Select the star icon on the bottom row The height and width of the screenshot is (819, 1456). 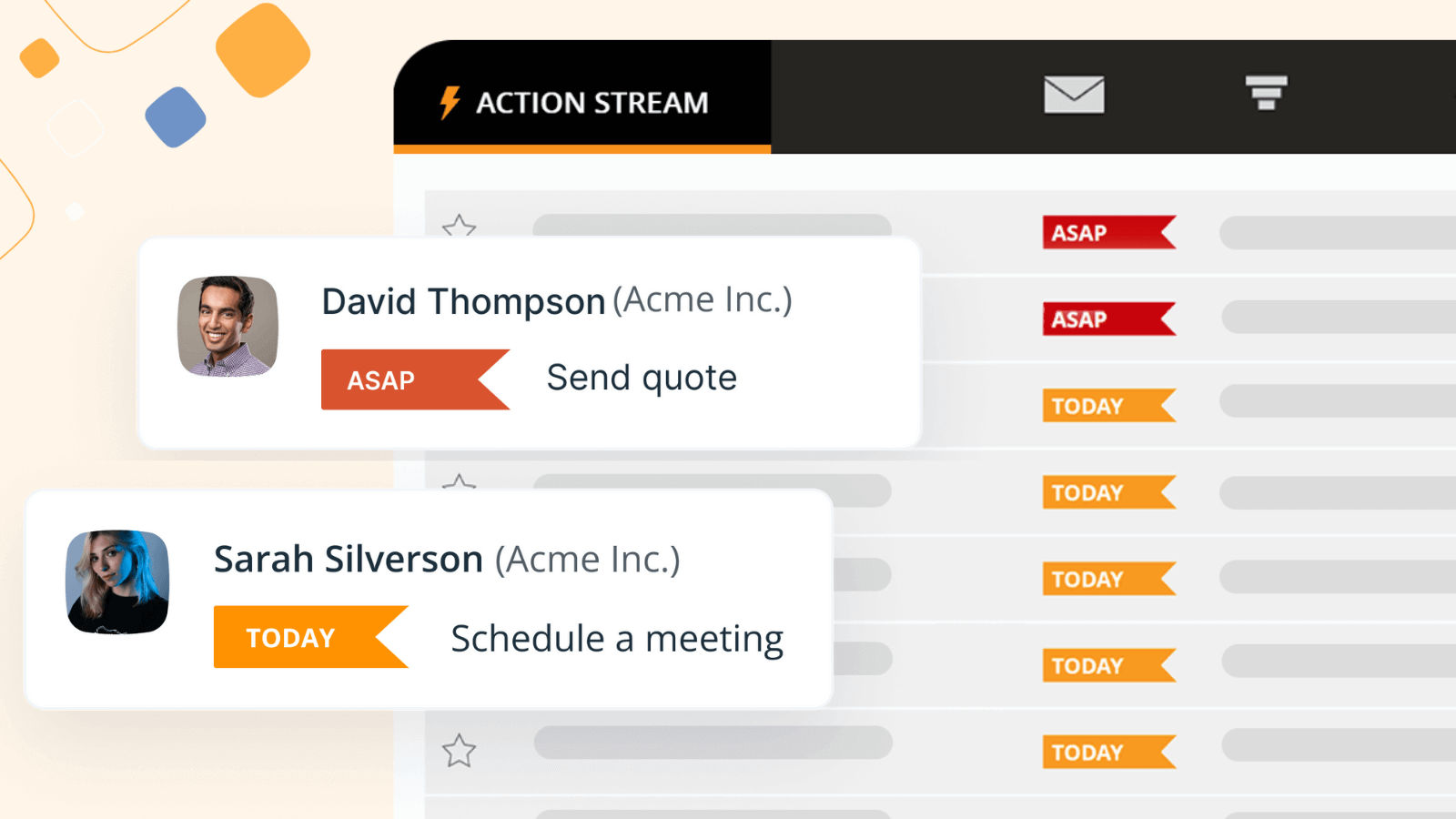click(461, 751)
